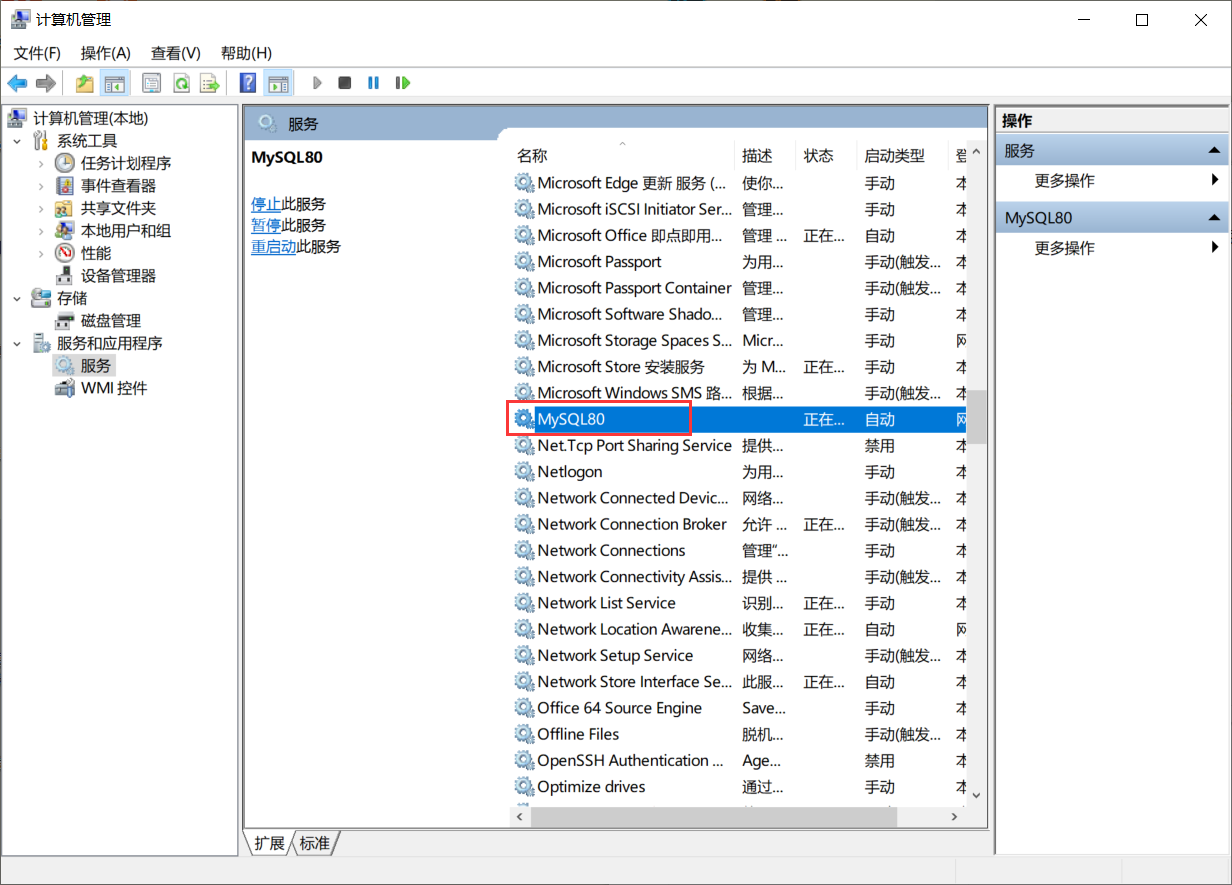
Task: Expand the 性能 node arrow
Action: (x=41, y=253)
